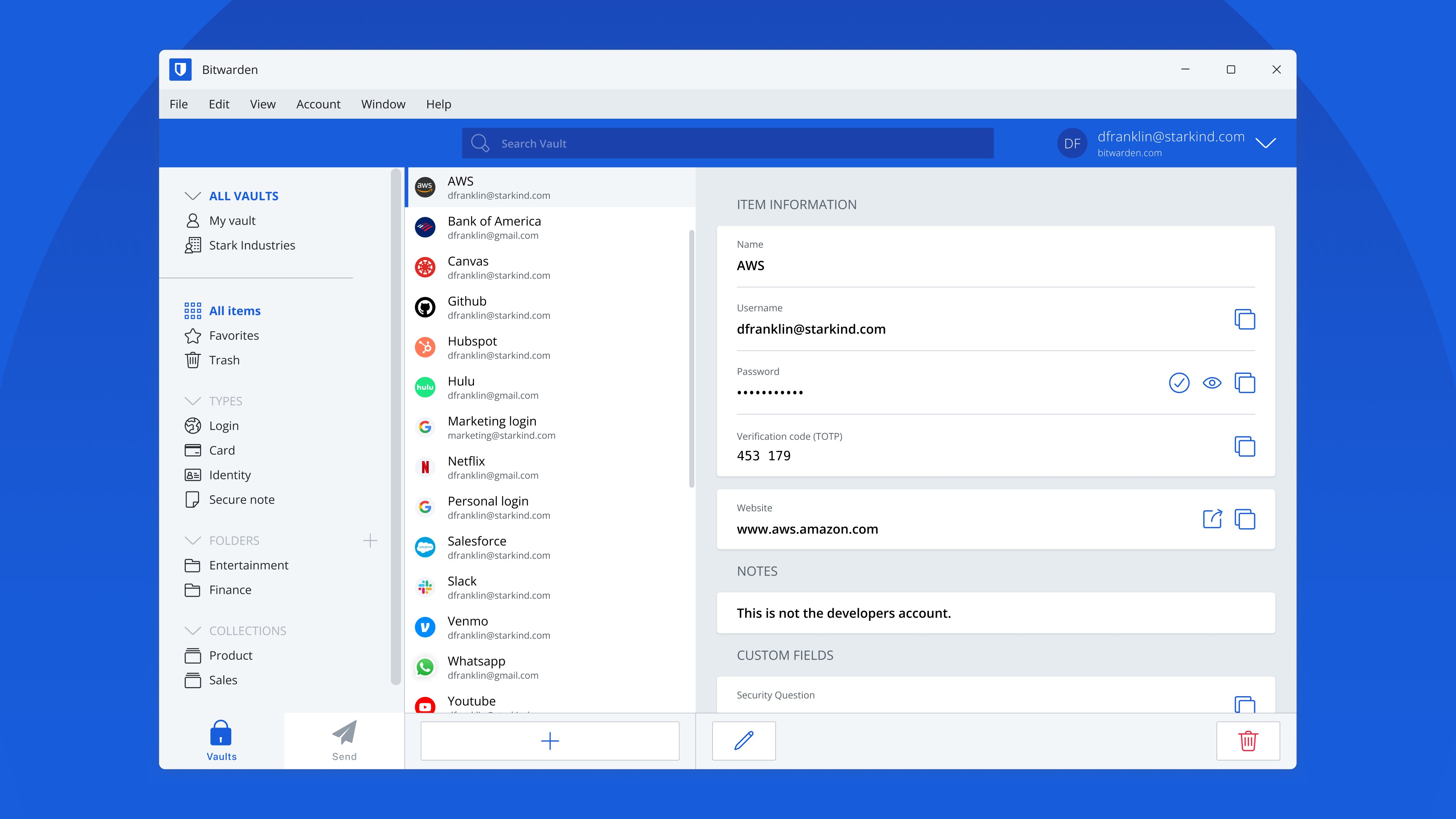The width and height of the screenshot is (1456, 819).
Task: Launch the website www.aws.amazon.com
Action: tap(1211, 518)
